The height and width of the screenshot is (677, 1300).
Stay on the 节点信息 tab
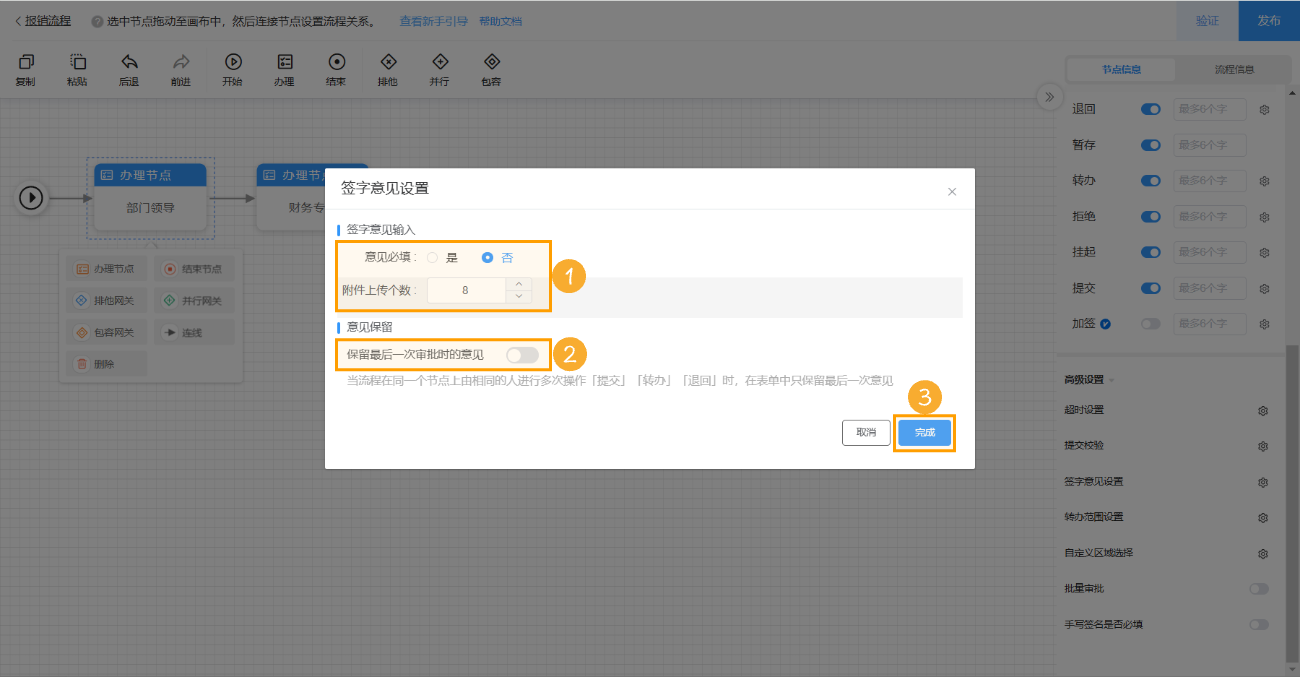(1119, 70)
